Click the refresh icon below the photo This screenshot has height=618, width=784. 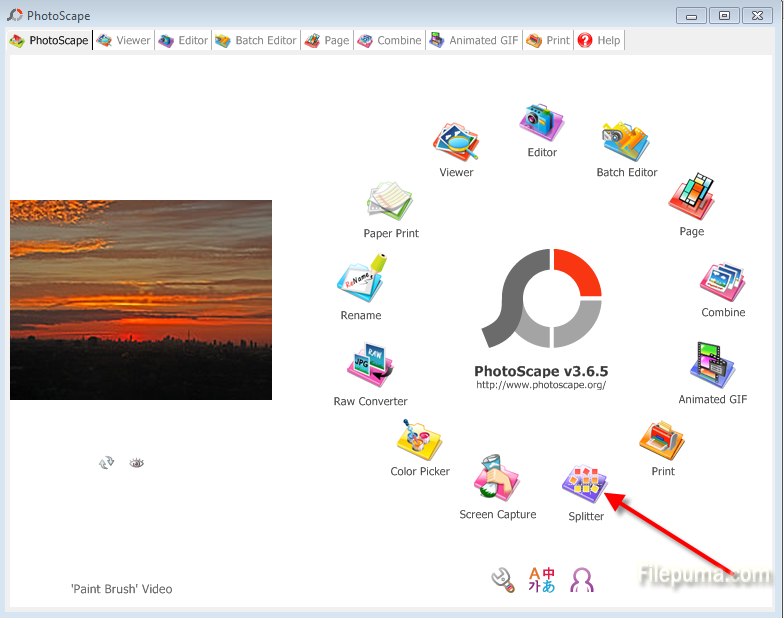pyautogui.click(x=107, y=463)
